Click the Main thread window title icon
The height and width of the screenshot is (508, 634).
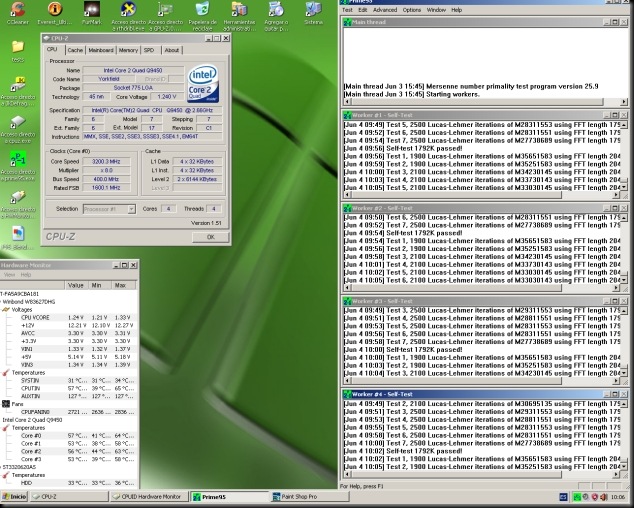coord(347,22)
